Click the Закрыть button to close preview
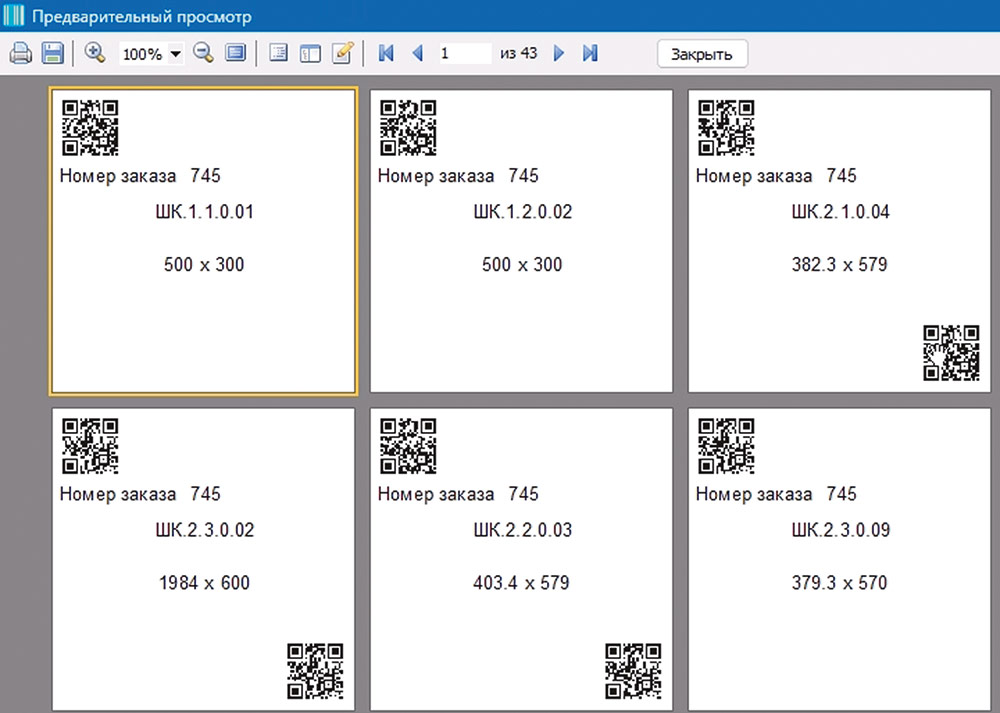Screen dimensions: 1000x713 (x=701, y=52)
